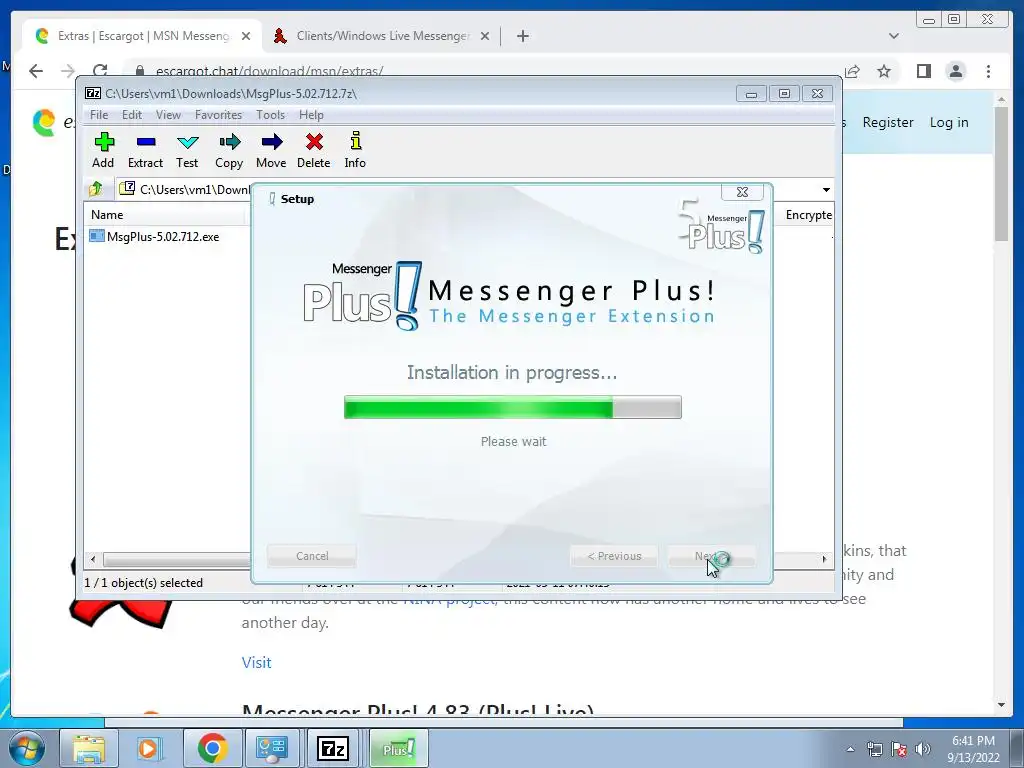The height and width of the screenshot is (768, 1024).
Task: Click Register link on Escargot page
Action: click(x=888, y=122)
